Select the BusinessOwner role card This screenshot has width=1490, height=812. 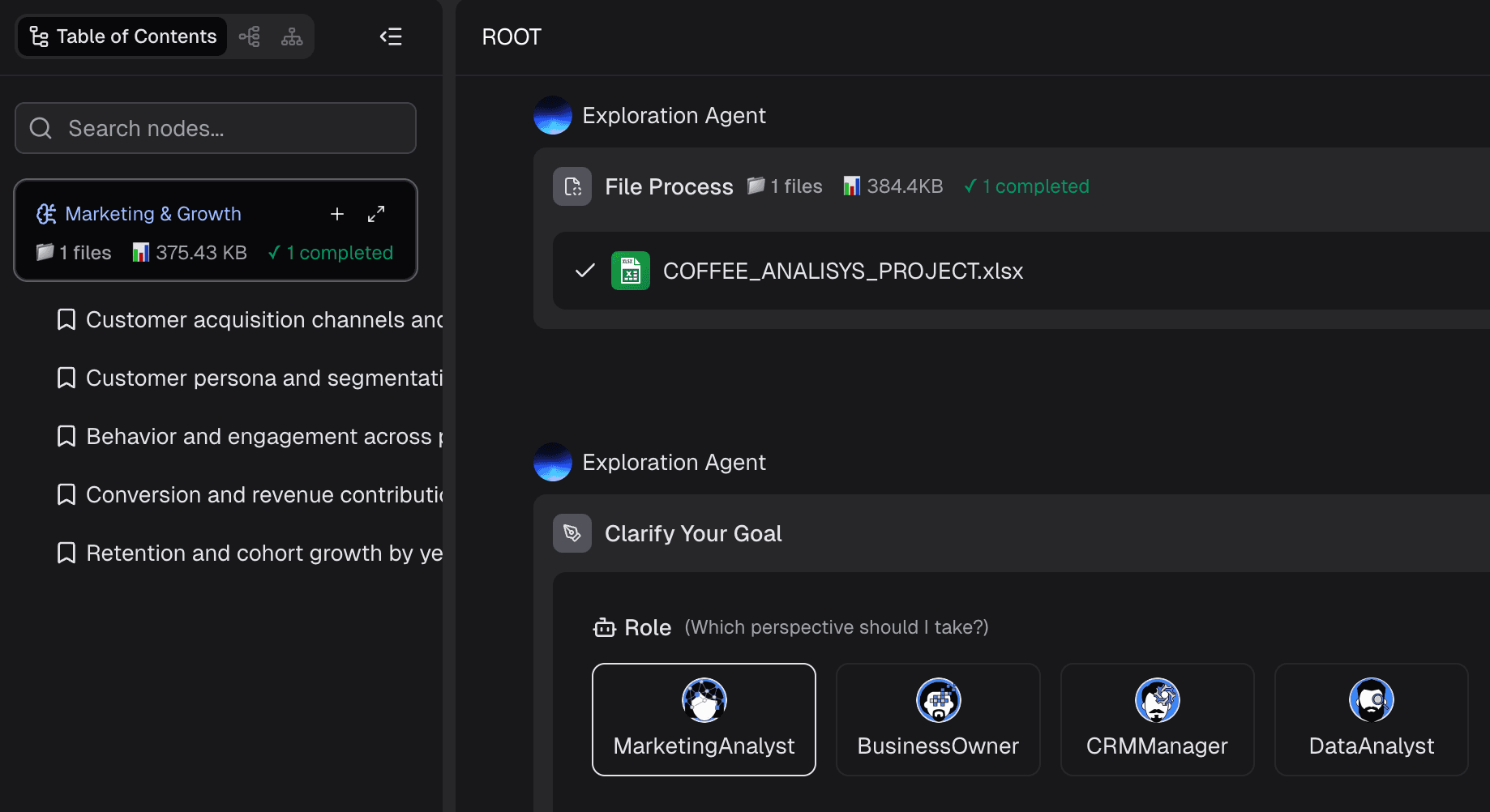point(938,720)
